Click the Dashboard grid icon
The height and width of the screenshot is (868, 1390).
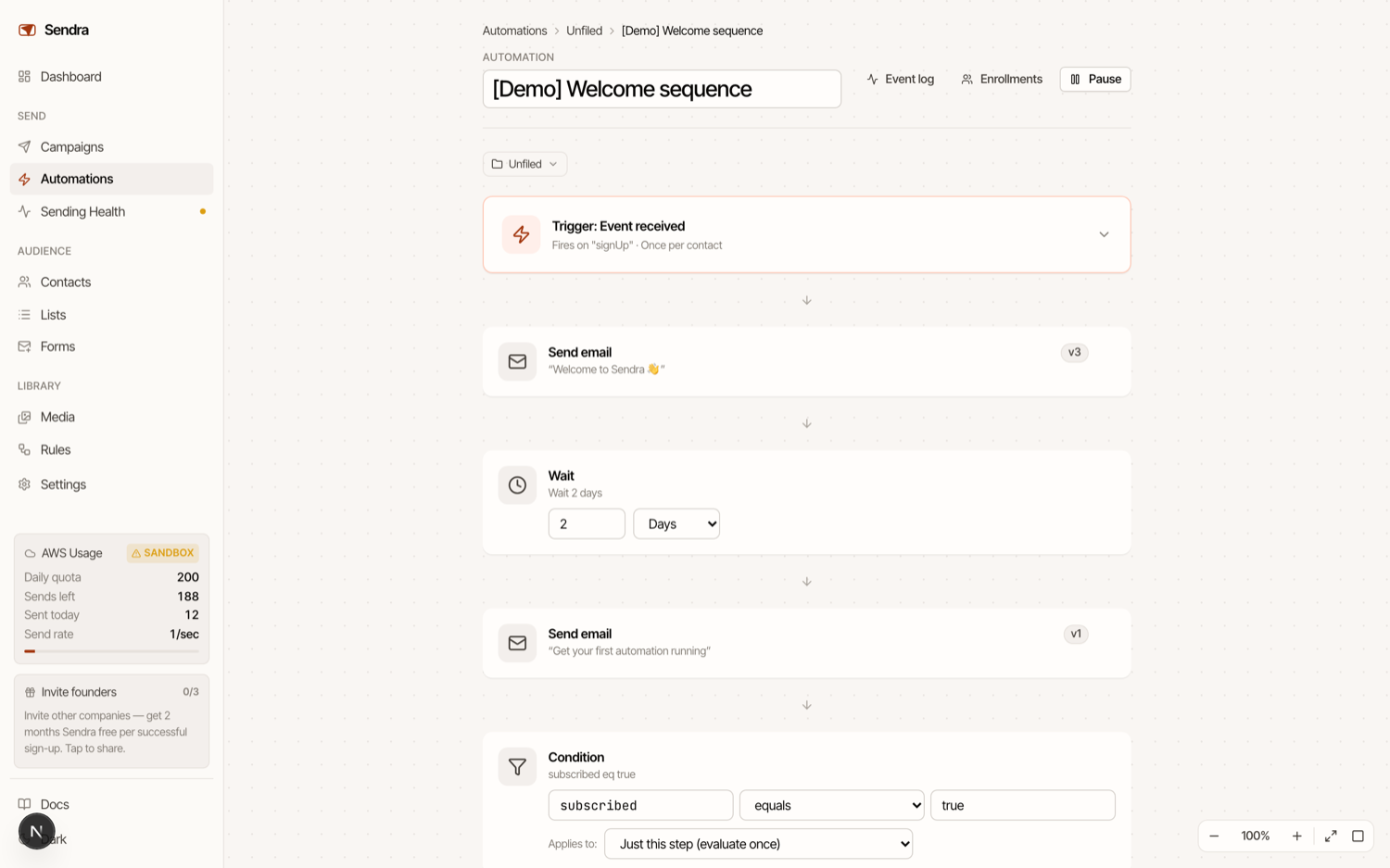tap(25, 77)
